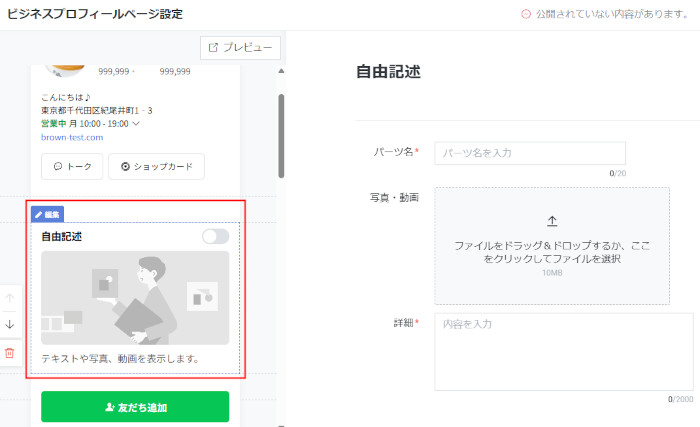700x427 pixels.
Task: Click the ショップカード button
Action: (156, 167)
